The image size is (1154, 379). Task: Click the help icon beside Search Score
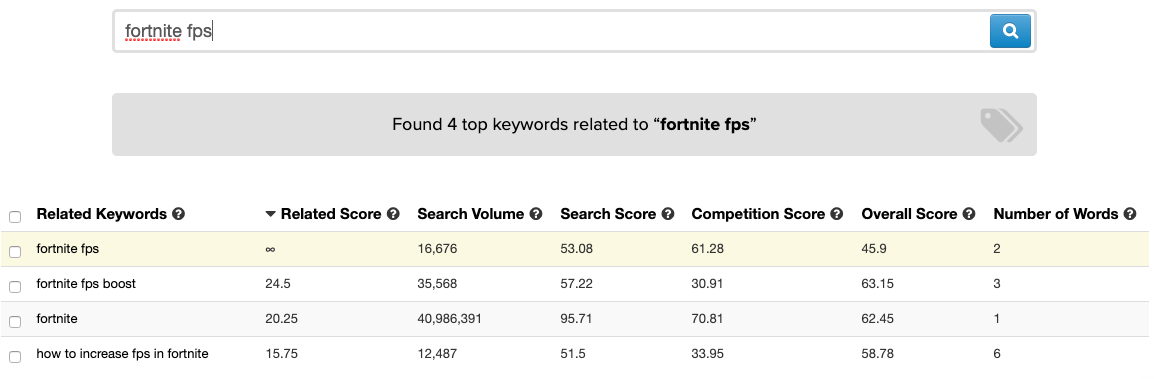coord(668,214)
